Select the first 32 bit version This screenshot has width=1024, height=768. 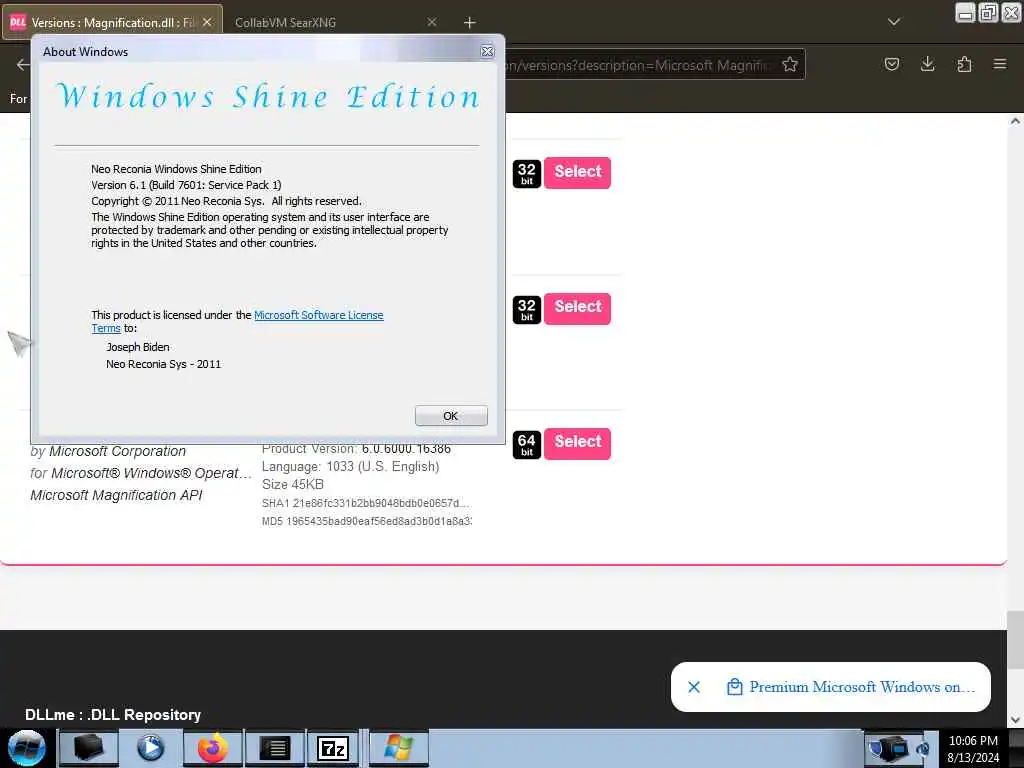pos(577,172)
